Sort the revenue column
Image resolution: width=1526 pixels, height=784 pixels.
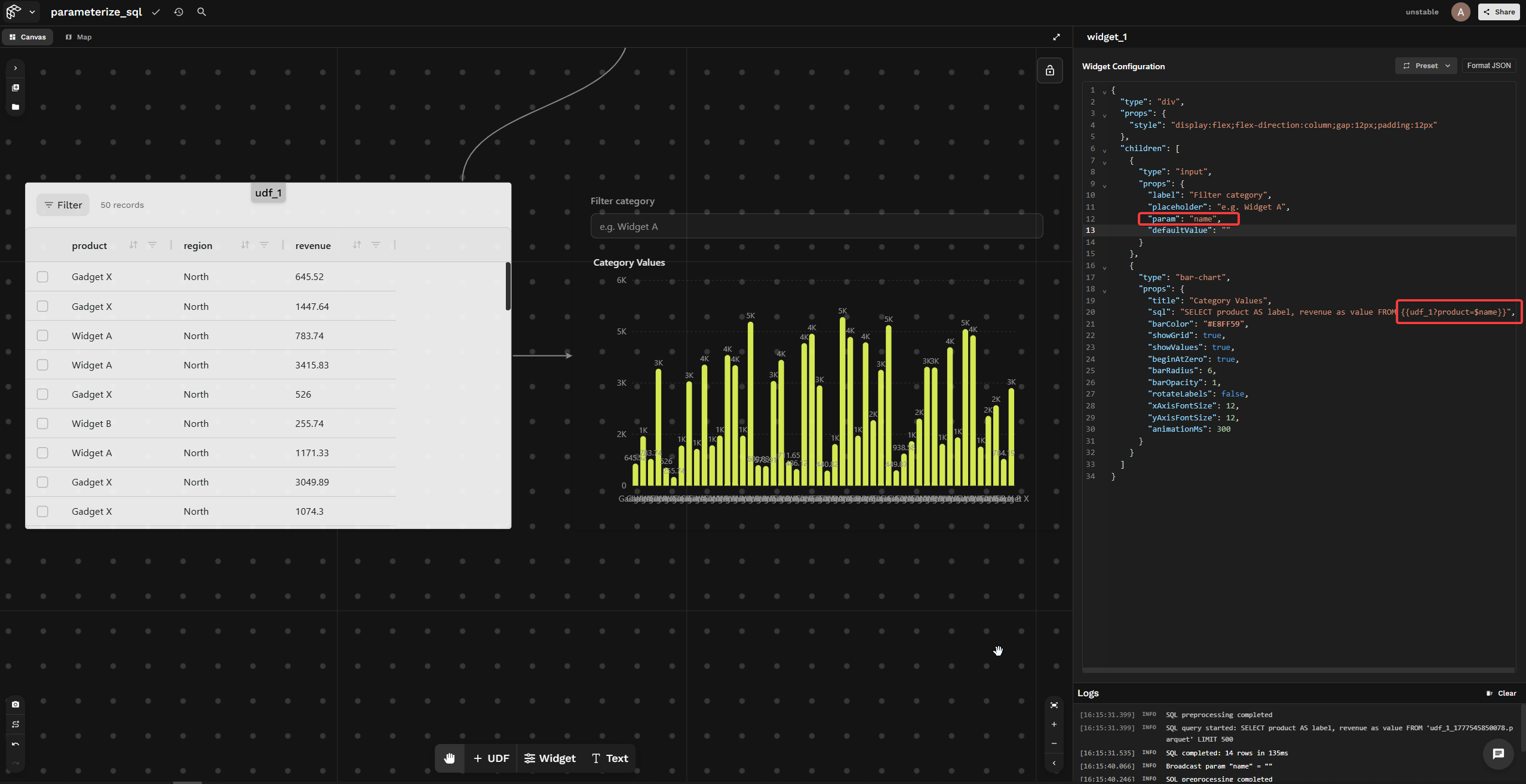pyautogui.click(x=357, y=245)
